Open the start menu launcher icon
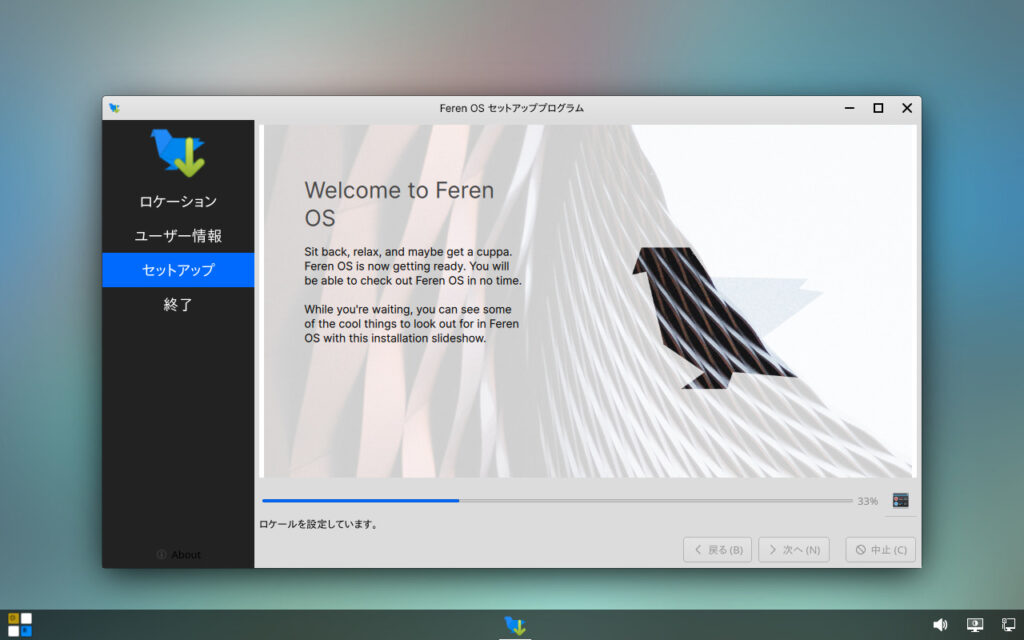 click(20, 624)
